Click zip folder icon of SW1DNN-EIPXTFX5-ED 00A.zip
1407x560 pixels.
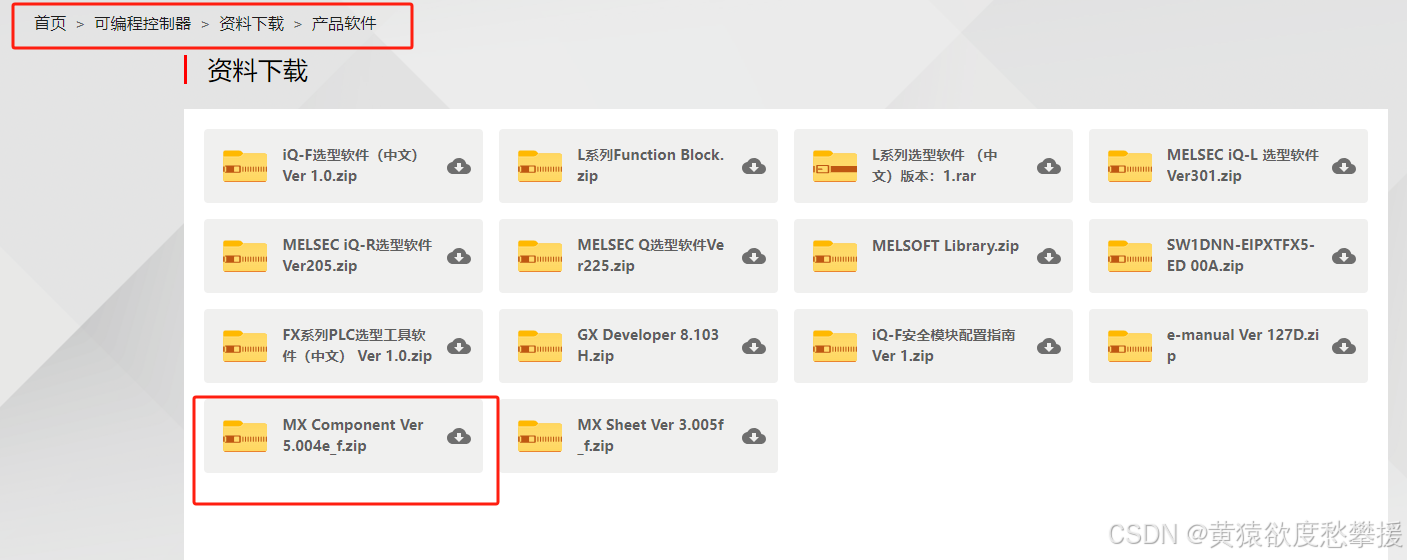(x=1130, y=256)
